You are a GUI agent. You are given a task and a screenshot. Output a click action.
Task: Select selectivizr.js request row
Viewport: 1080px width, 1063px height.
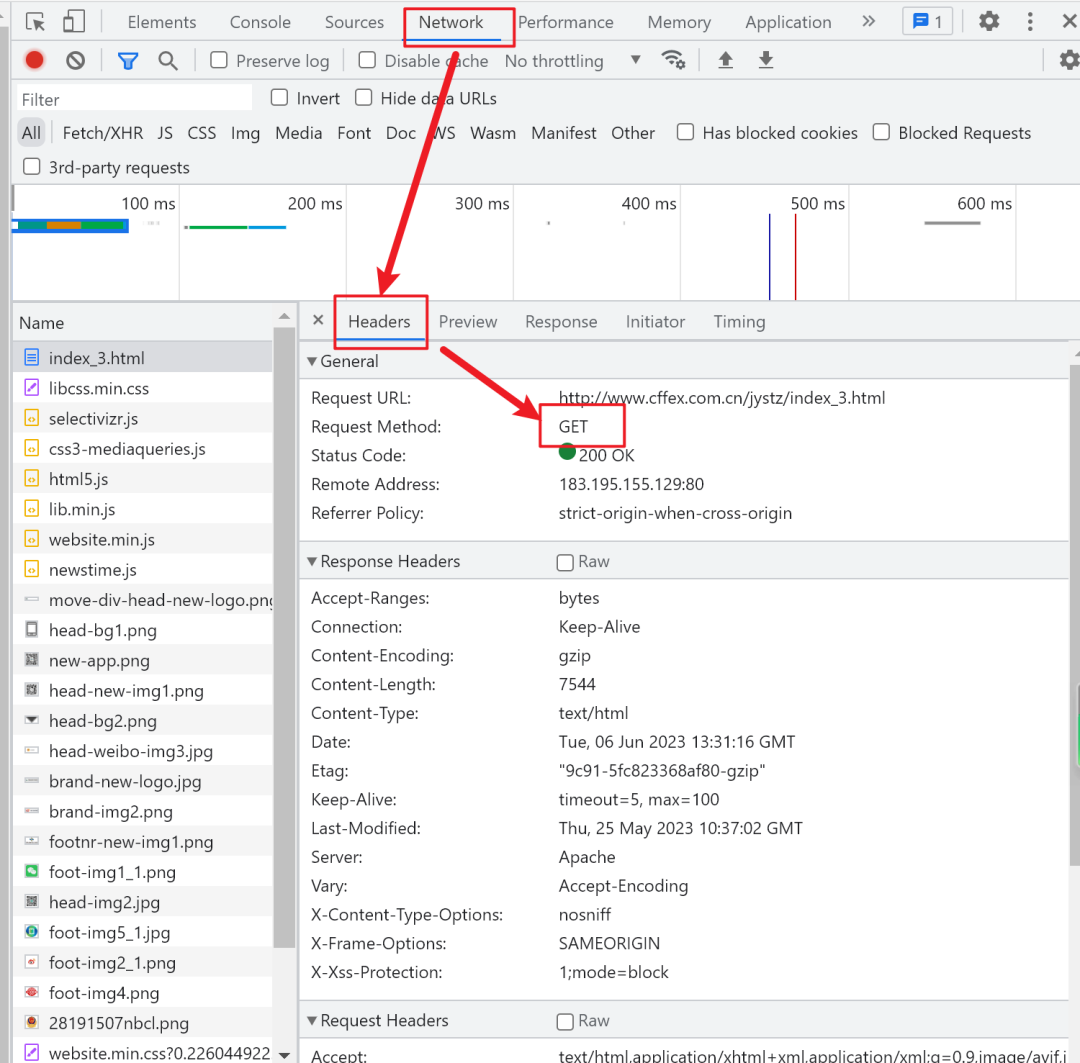pyautogui.click(x=143, y=418)
